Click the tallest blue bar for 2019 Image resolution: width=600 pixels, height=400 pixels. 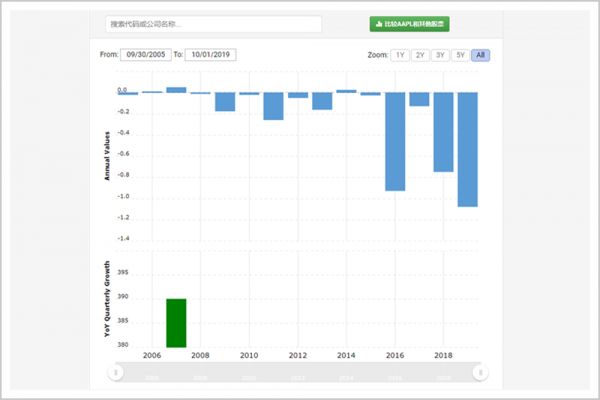tap(467, 149)
